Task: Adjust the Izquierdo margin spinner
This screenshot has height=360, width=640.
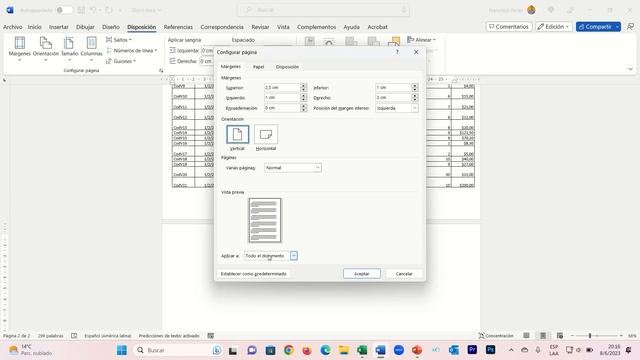Action: point(303,98)
